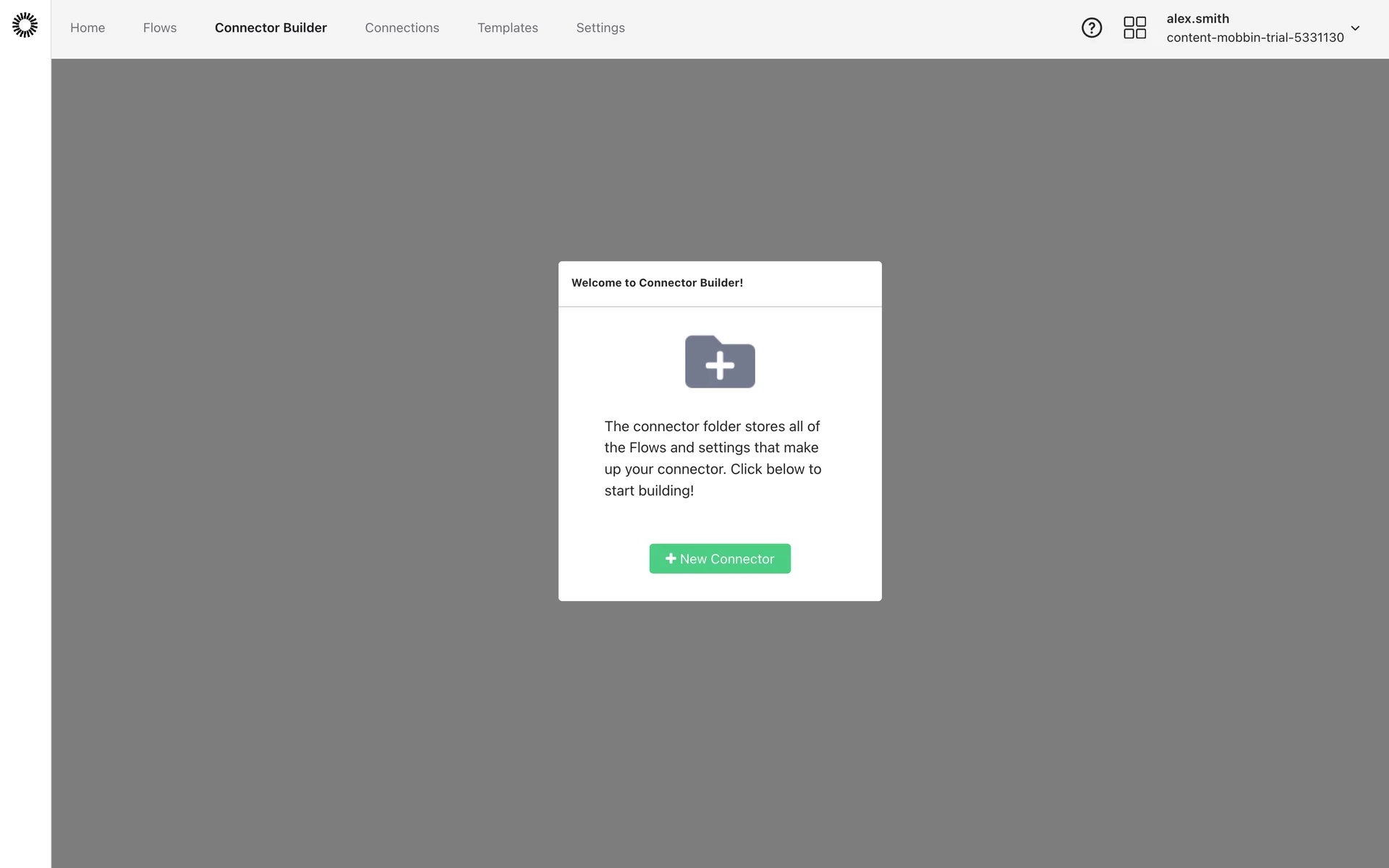Open the four-square apps grid icon
1389x868 pixels.
[x=1134, y=27]
